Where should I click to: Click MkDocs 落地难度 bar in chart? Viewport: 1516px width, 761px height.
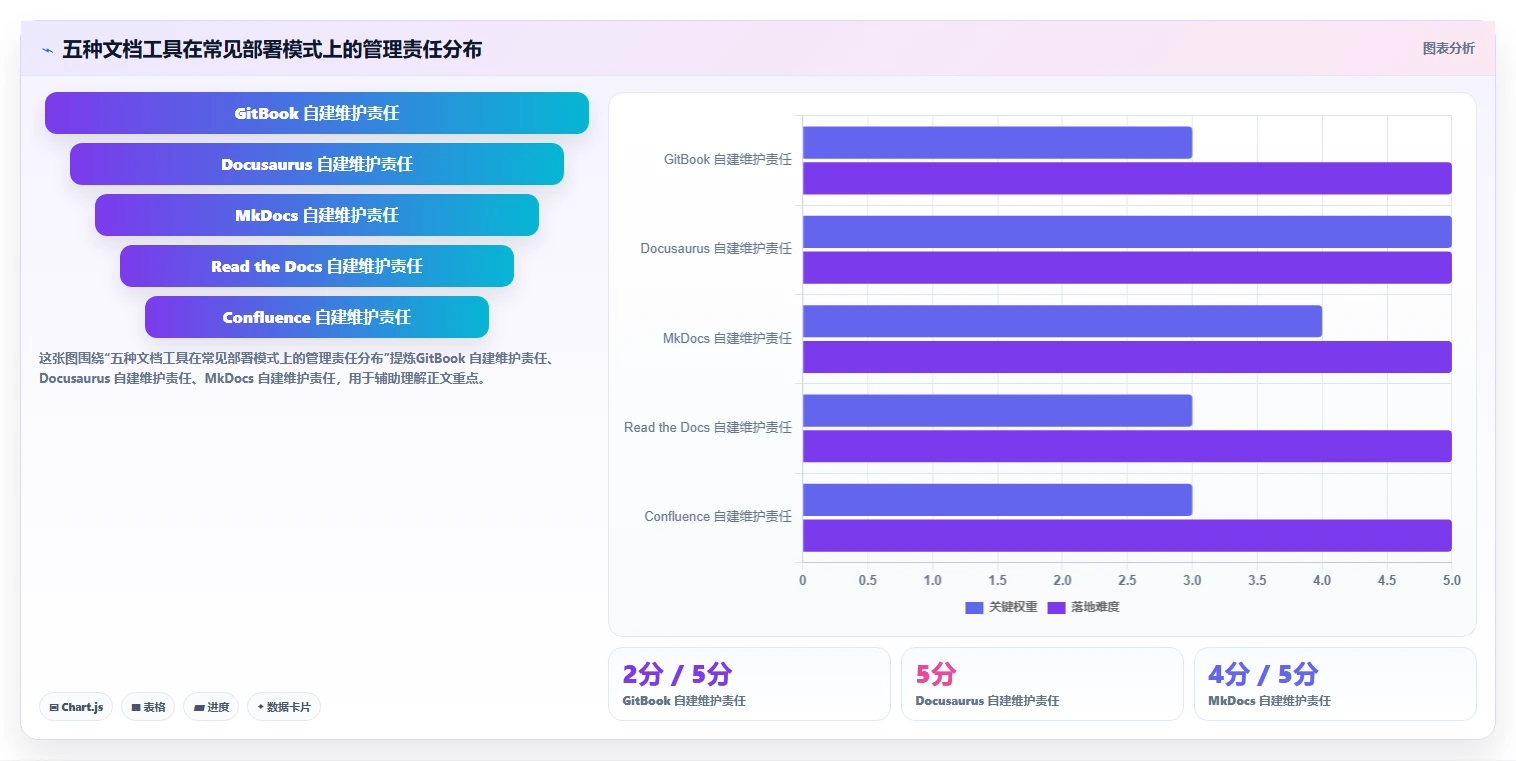coord(1127,357)
